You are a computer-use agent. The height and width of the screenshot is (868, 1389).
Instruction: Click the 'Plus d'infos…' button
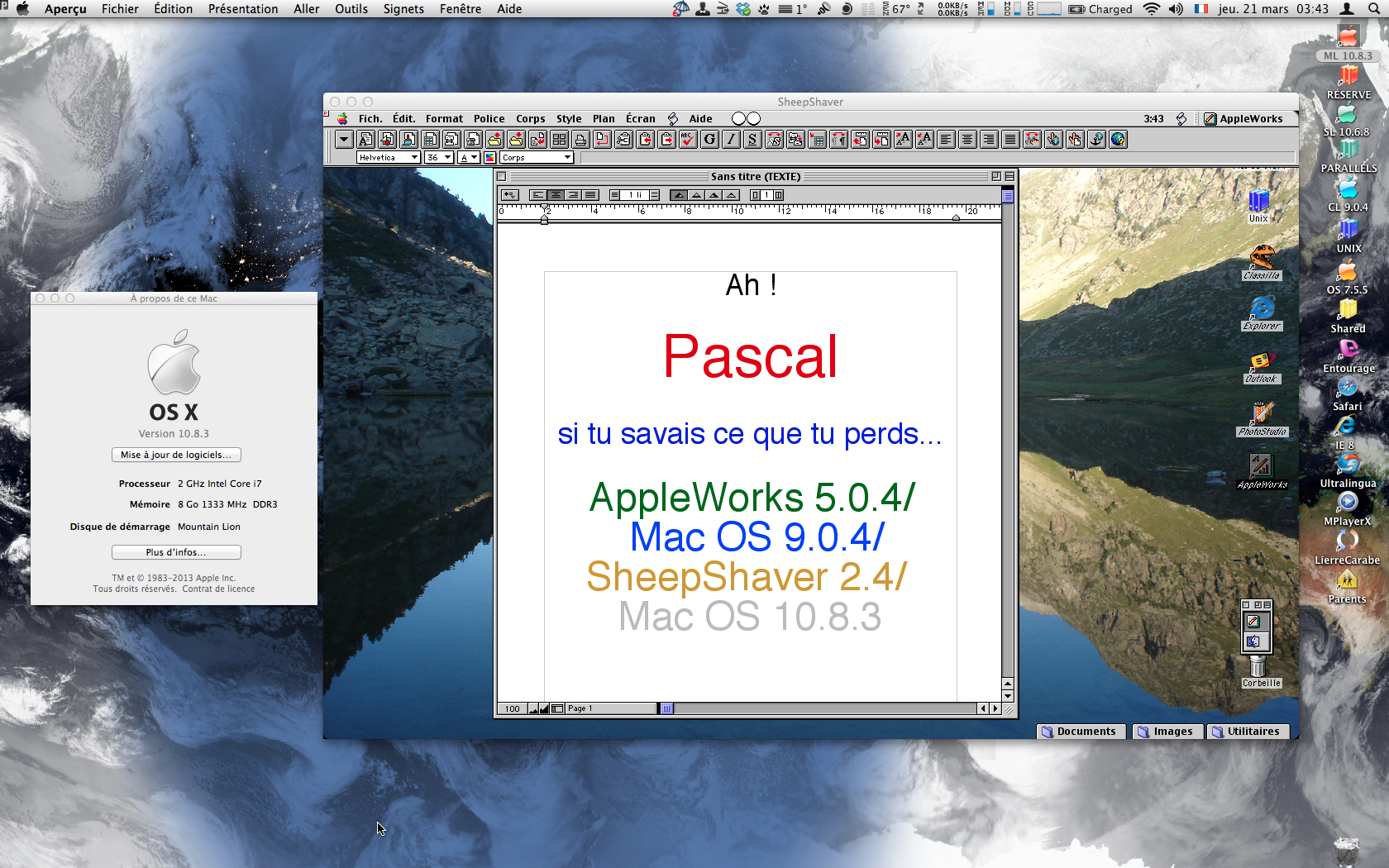[x=176, y=552]
